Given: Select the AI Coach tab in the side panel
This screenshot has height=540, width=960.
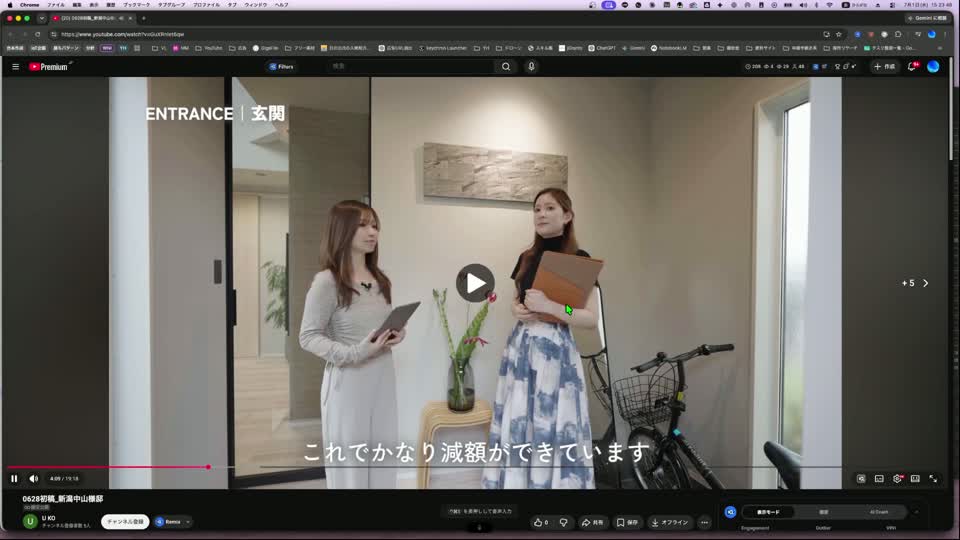Looking at the screenshot, I should click(x=879, y=512).
